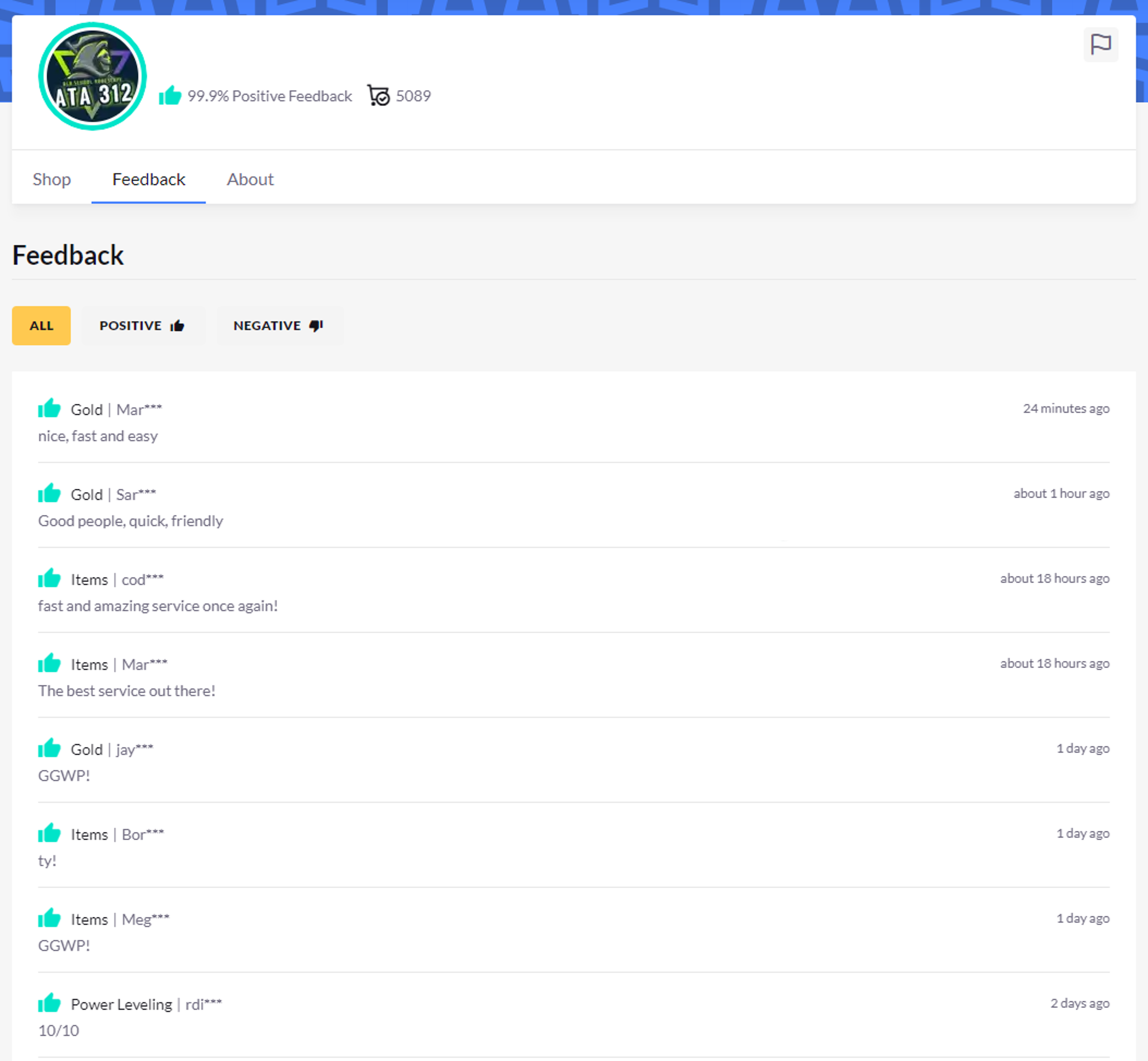1148x1061 pixels.
Task: Click thumbs-up icon on Power Leveling review
Action: tap(50, 1003)
